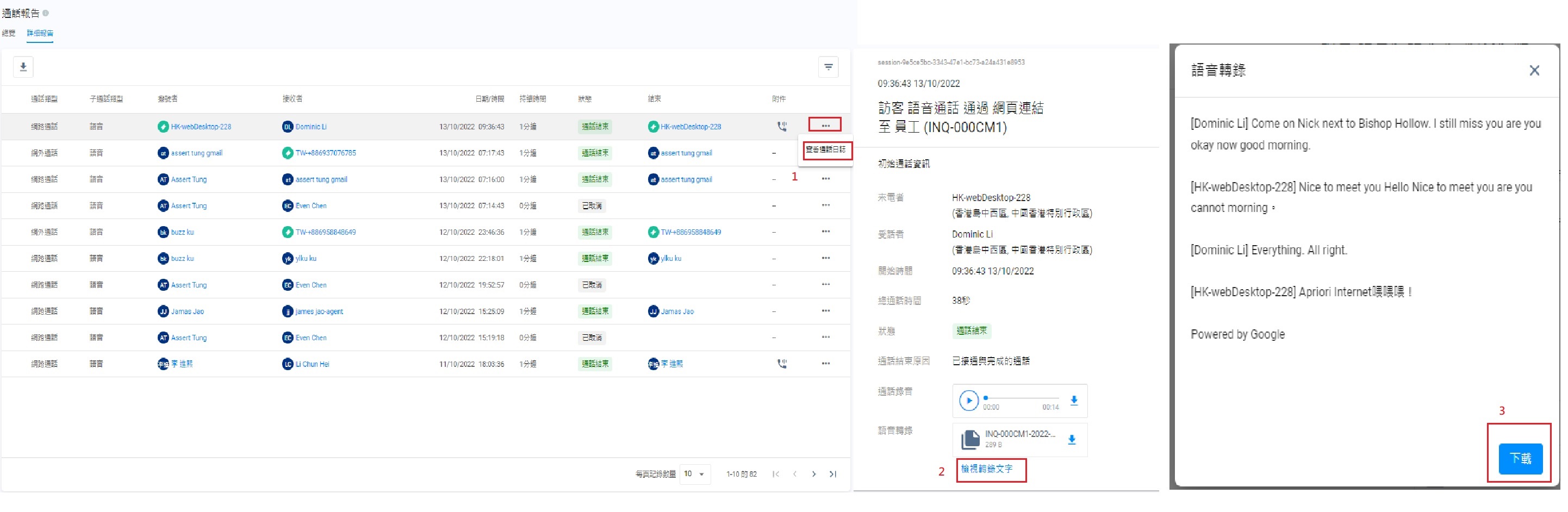The image size is (1568, 512).
Task: Click the transcript file document icon
Action: (969, 439)
